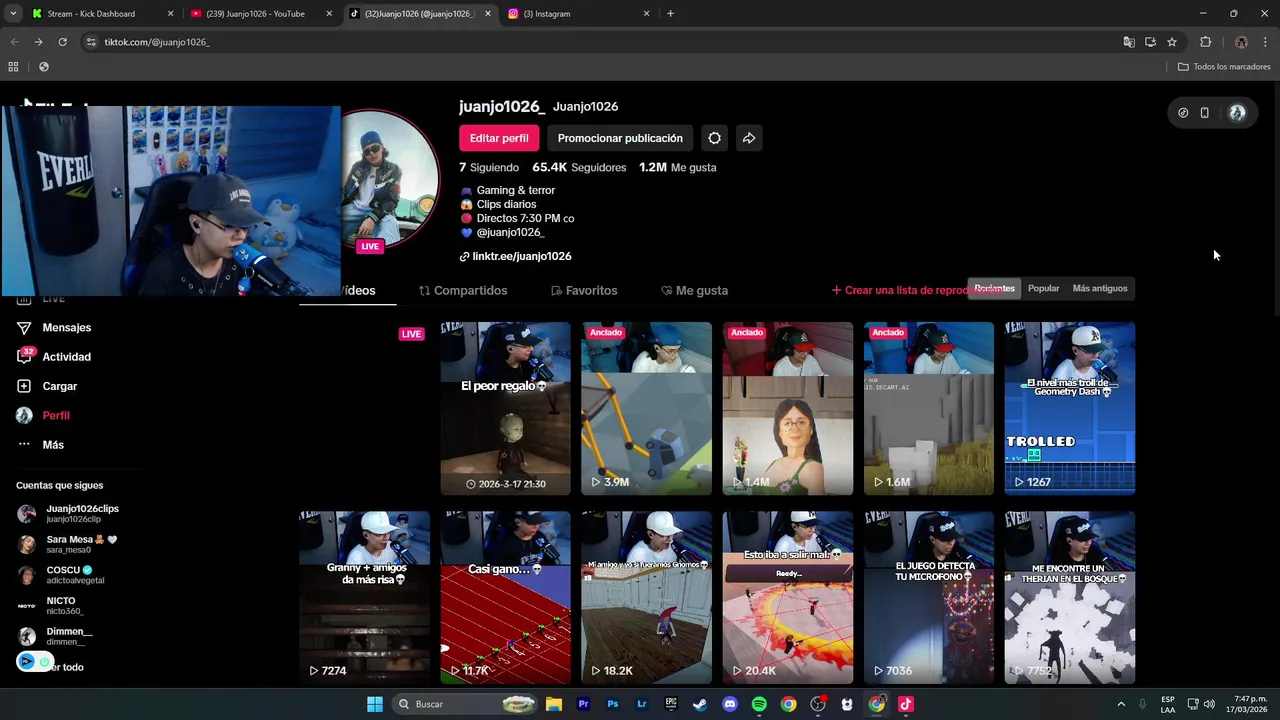Select the Popular sort option
Screen dimensions: 1280x720
1043,288
